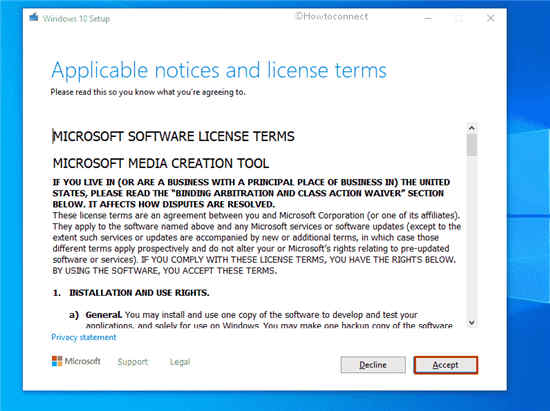Accept the license terms
The width and height of the screenshot is (550, 411).
click(445, 365)
